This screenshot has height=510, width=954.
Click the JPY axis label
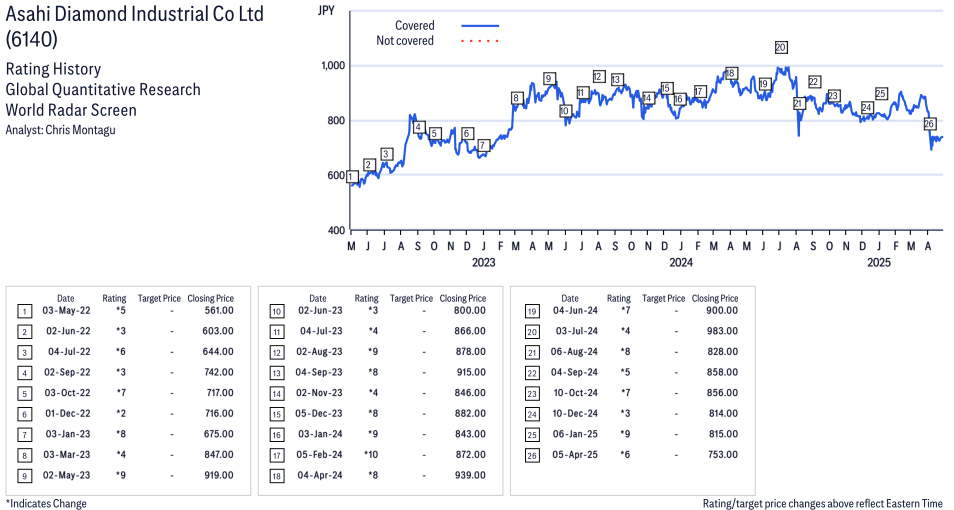[326, 10]
